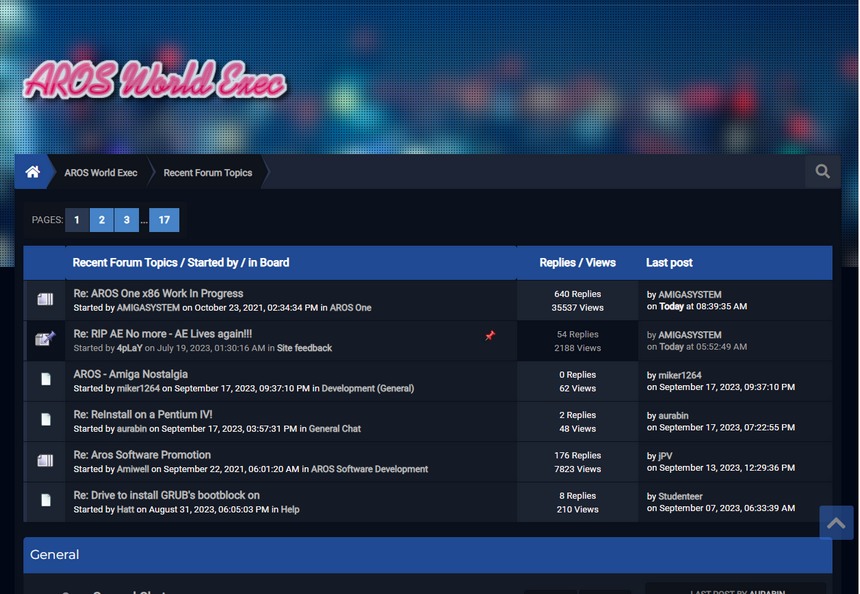Open AROS World Exec breadcrumb item
The width and height of the screenshot is (860, 594).
[101, 173]
